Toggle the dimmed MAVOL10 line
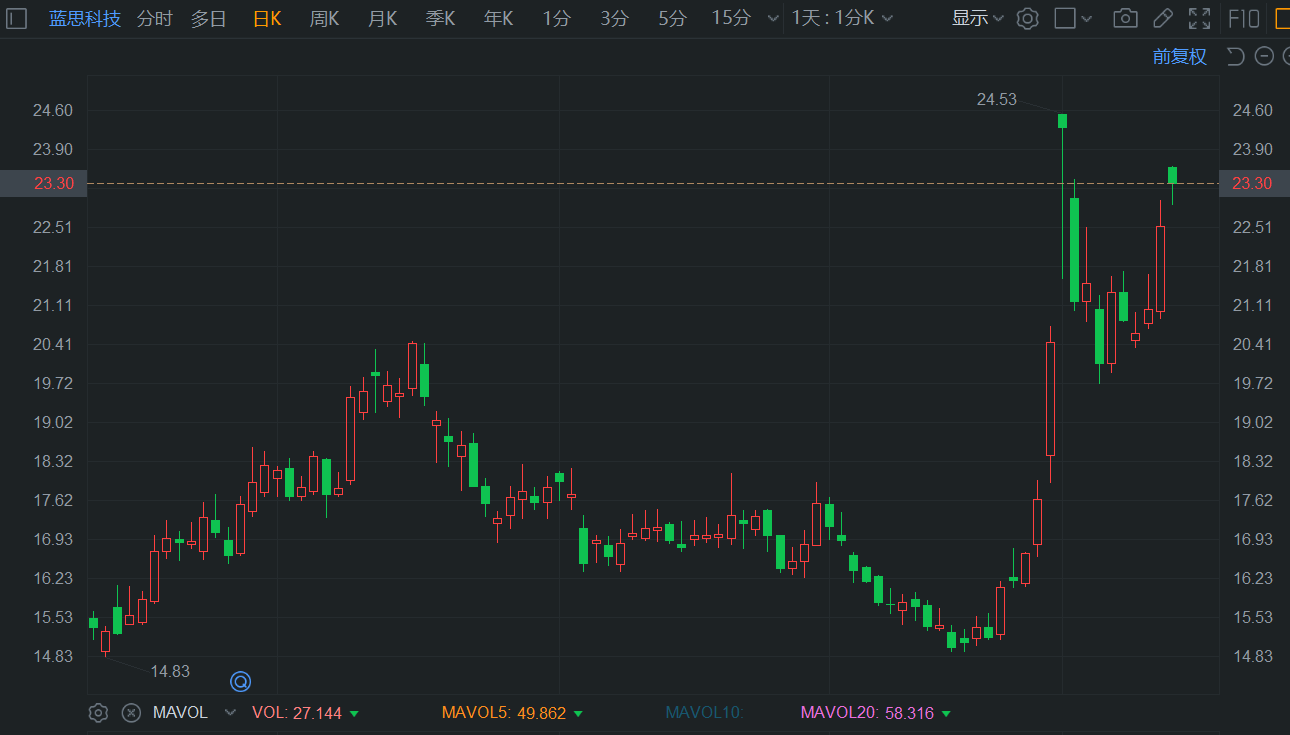Image resolution: width=1290 pixels, height=735 pixels. (x=704, y=713)
